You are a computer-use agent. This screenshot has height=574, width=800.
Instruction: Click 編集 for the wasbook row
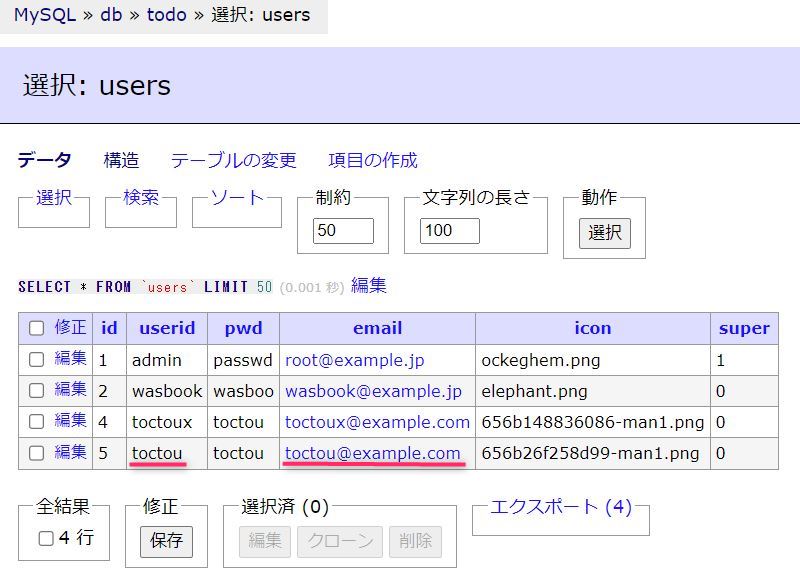pos(70,389)
